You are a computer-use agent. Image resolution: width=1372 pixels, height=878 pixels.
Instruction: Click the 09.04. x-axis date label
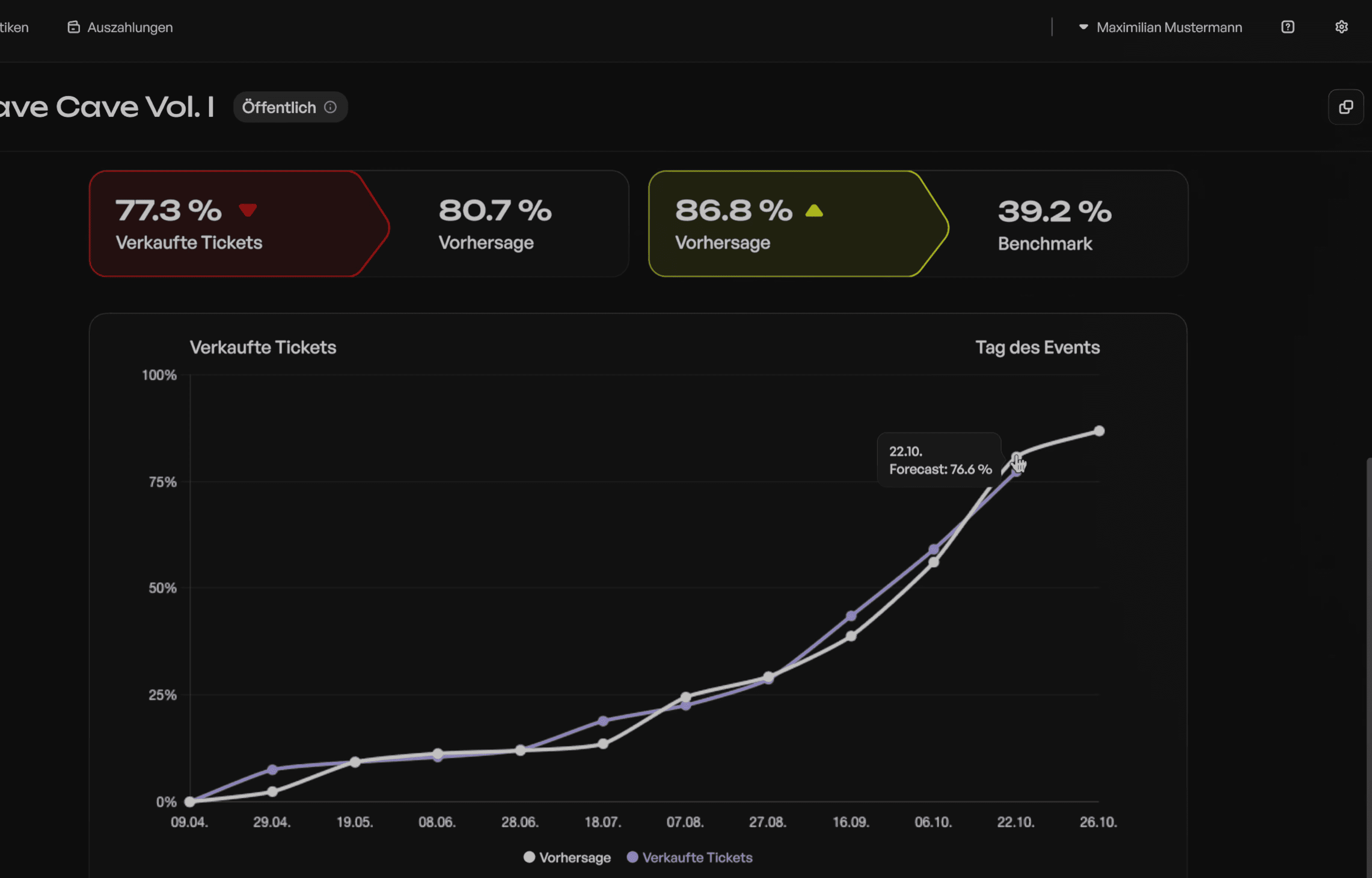[190, 822]
